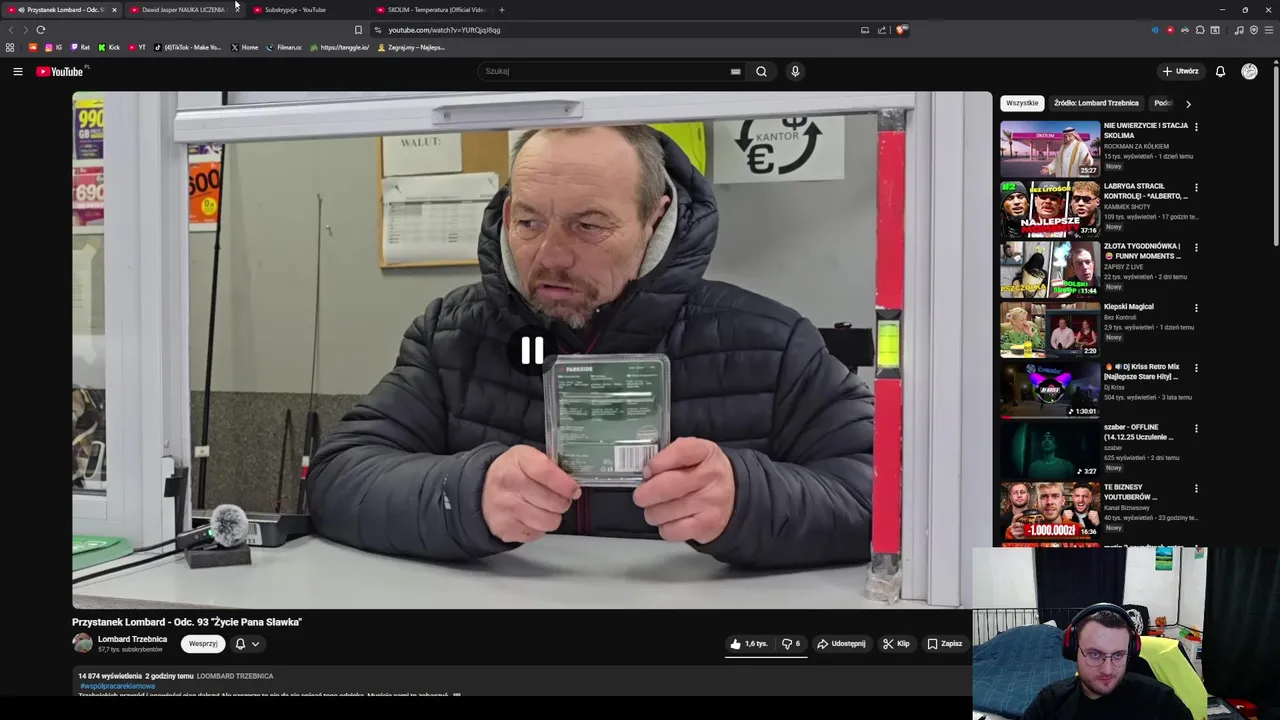Open options menu for LABRYGA STRACIŁ KONTROLĘ video
The image size is (1280, 720).
pos(1196,187)
